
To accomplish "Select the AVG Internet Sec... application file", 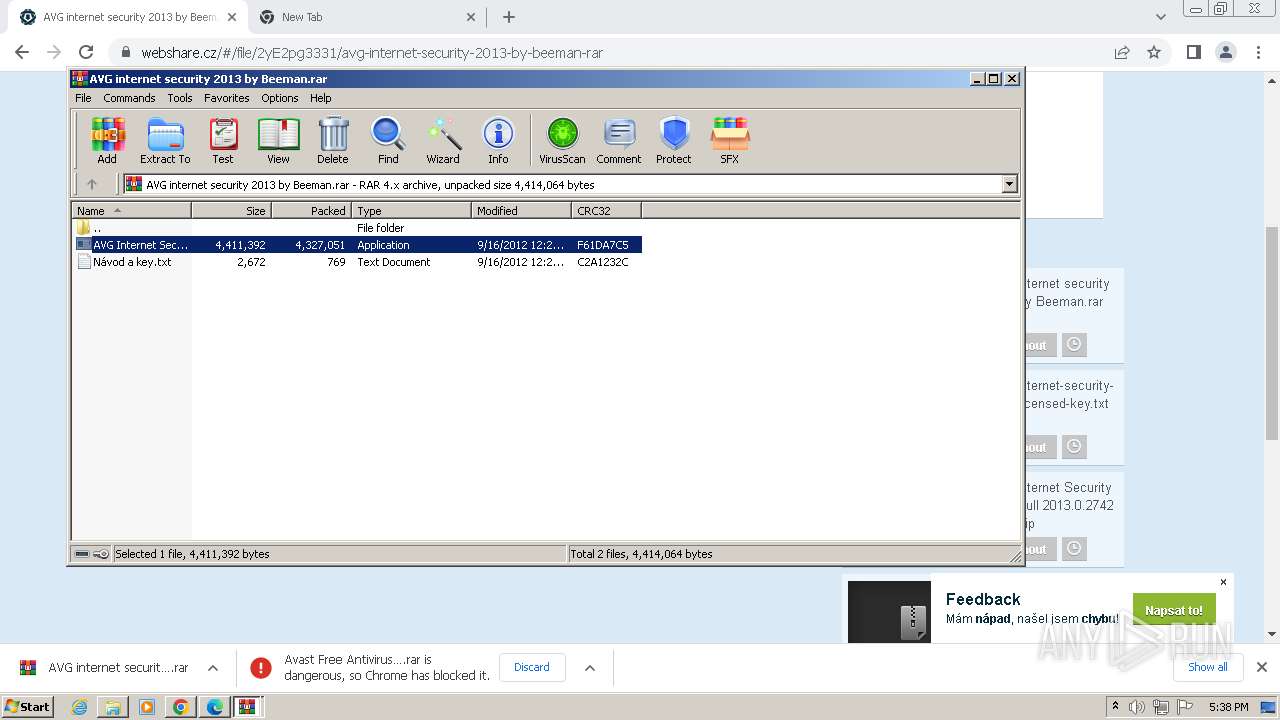I will tap(357, 245).
